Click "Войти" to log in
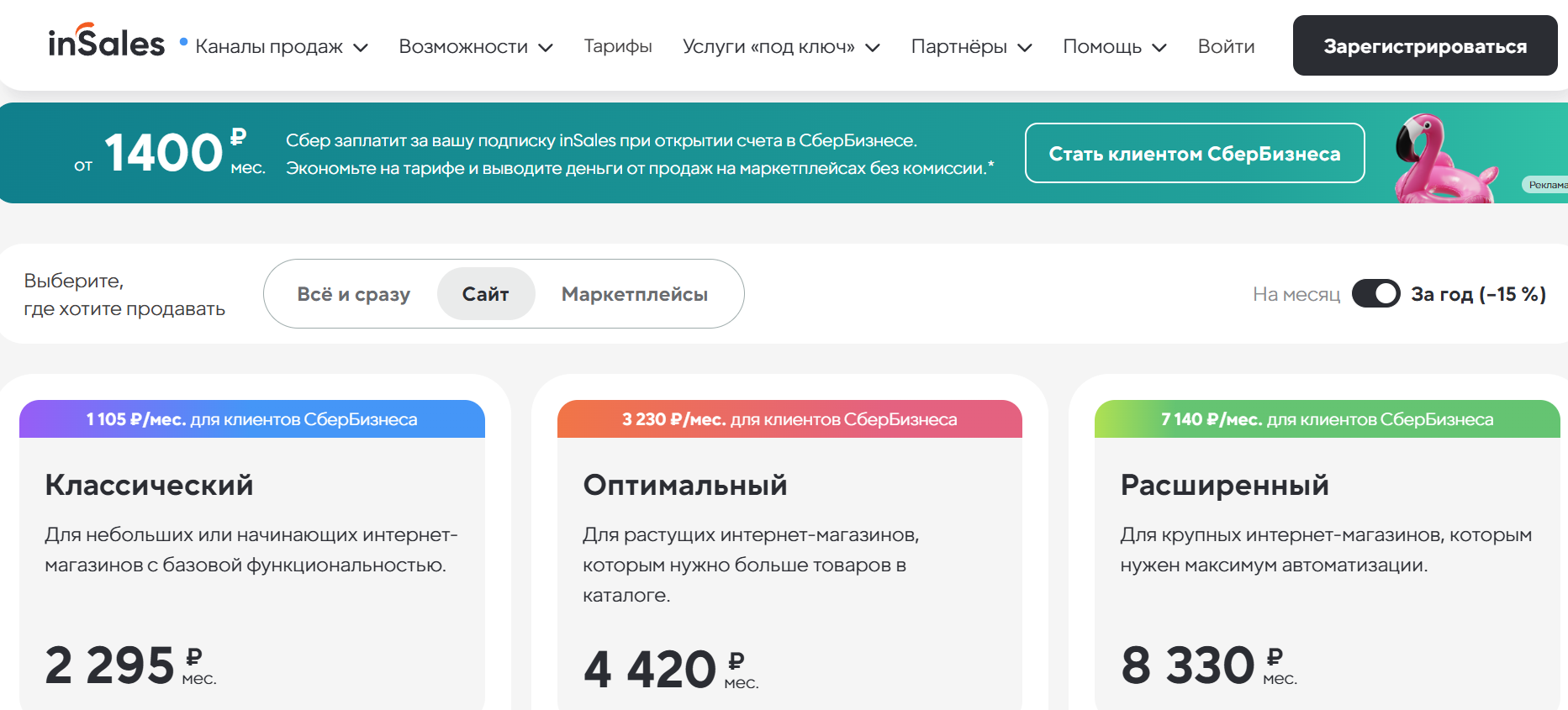This screenshot has width=1568, height=710. click(1226, 47)
